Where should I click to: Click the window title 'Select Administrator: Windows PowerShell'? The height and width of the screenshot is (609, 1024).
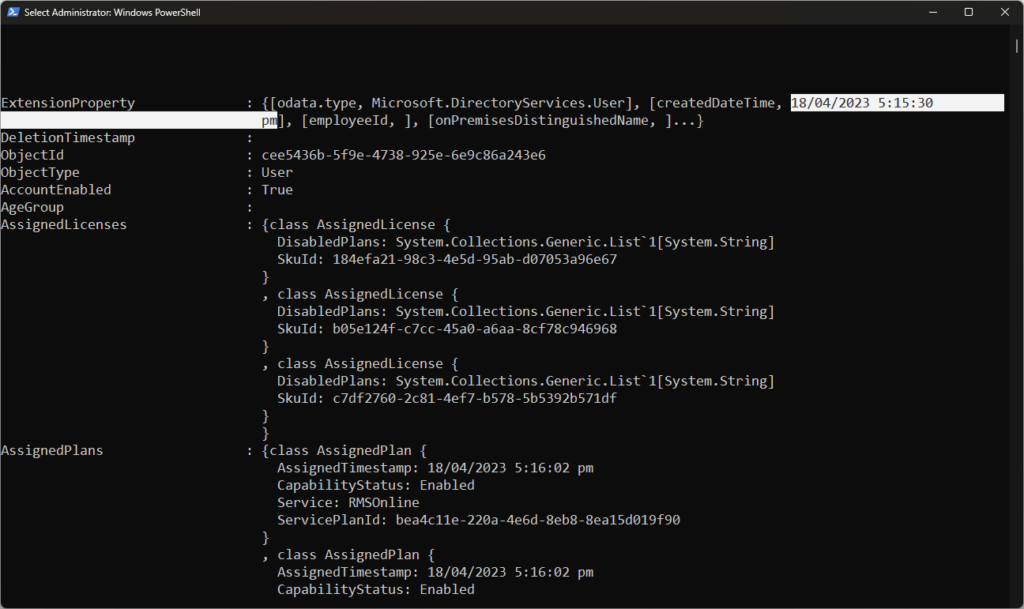112,12
